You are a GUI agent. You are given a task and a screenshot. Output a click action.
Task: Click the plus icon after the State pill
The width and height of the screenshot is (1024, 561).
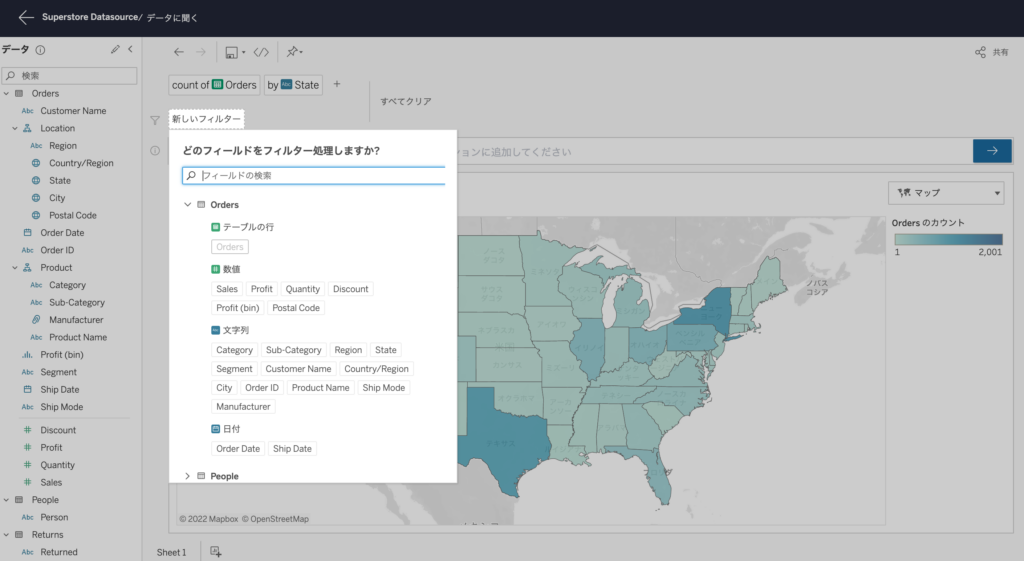point(337,84)
